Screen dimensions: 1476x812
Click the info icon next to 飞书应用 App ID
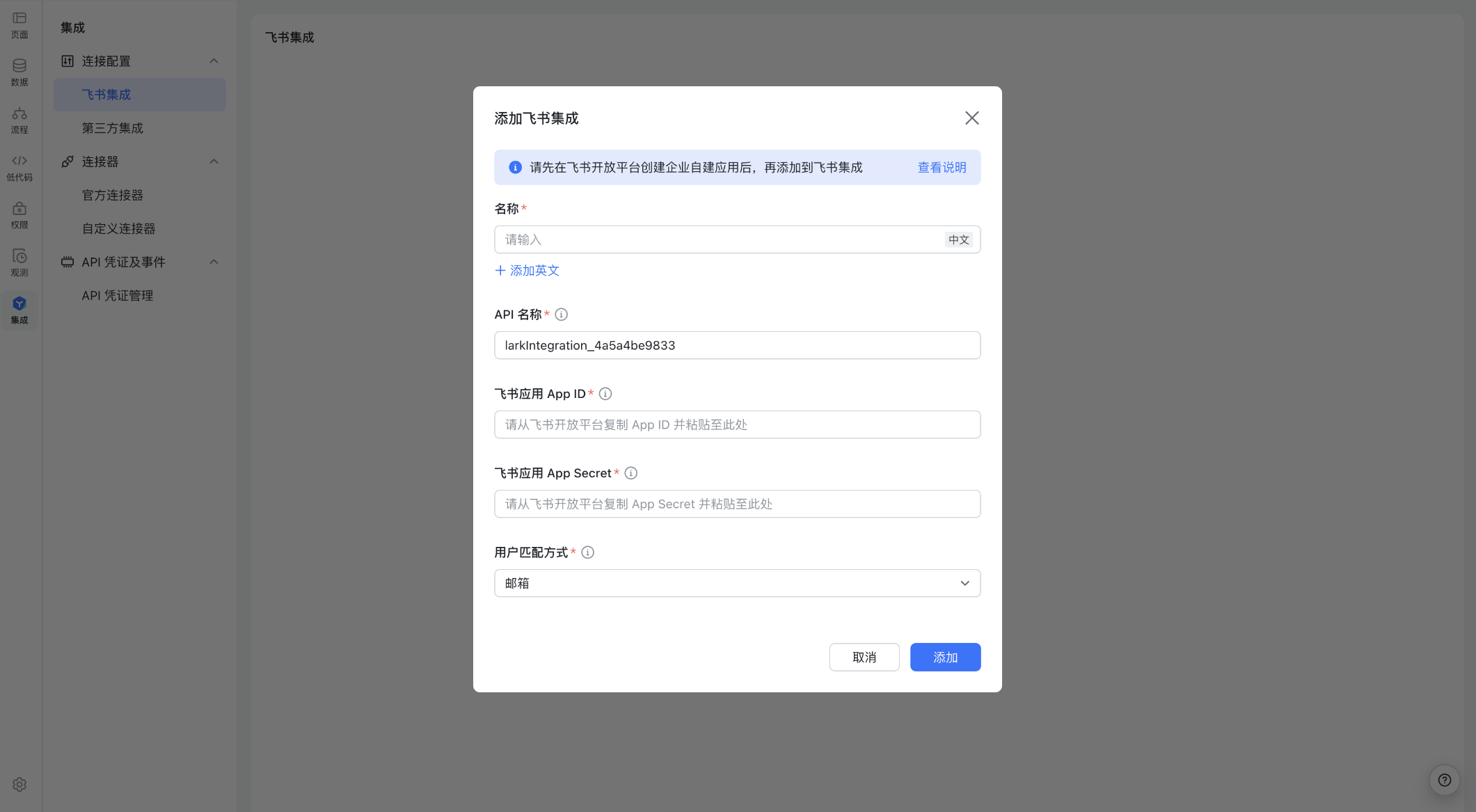pyautogui.click(x=605, y=394)
